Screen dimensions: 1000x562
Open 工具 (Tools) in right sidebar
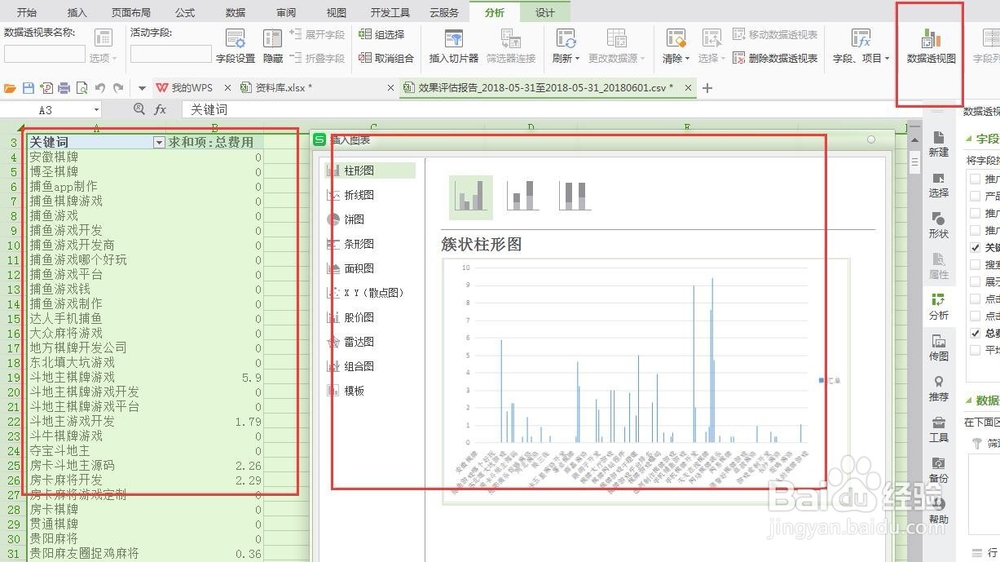(939, 430)
